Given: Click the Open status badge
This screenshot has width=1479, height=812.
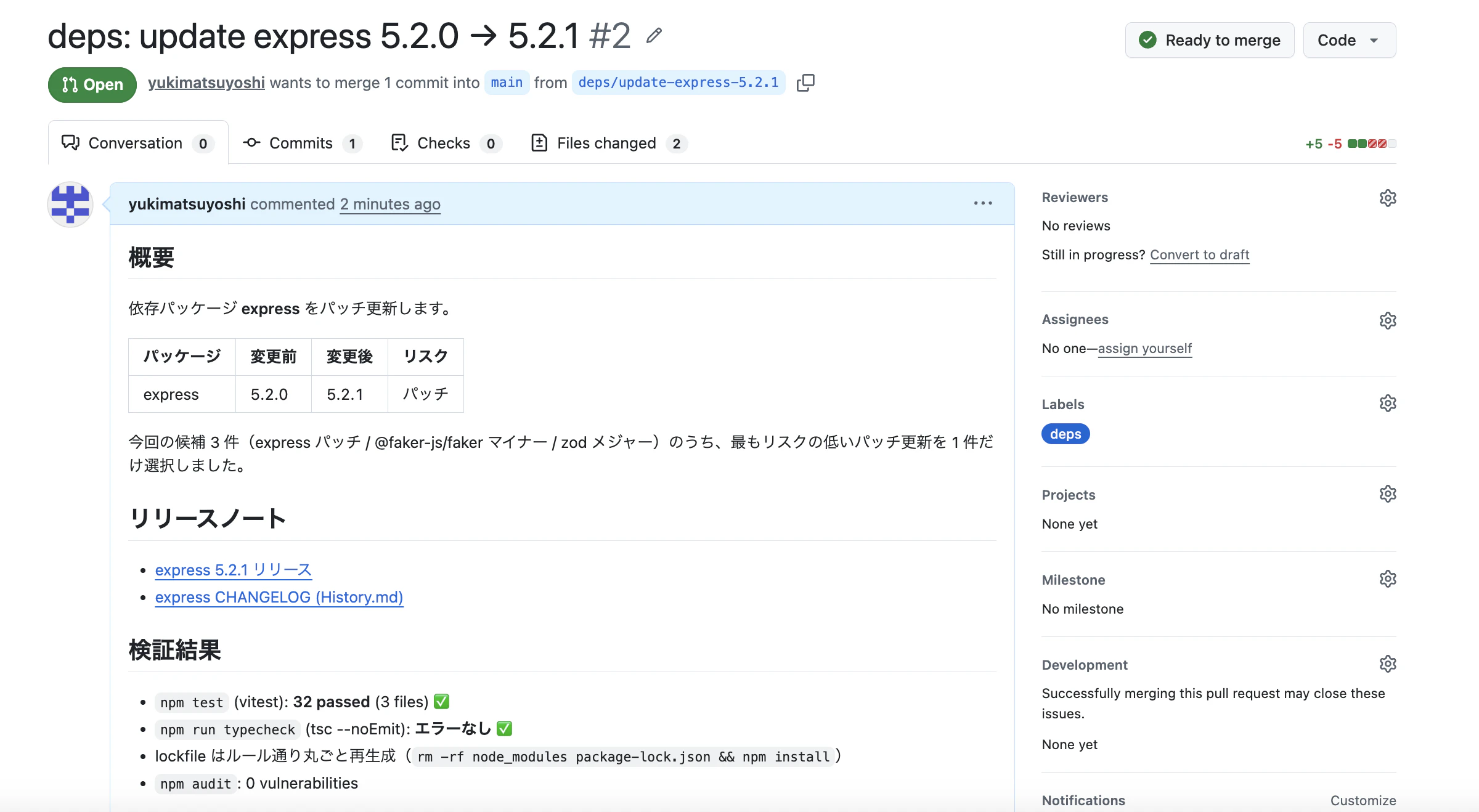Looking at the screenshot, I should point(92,84).
